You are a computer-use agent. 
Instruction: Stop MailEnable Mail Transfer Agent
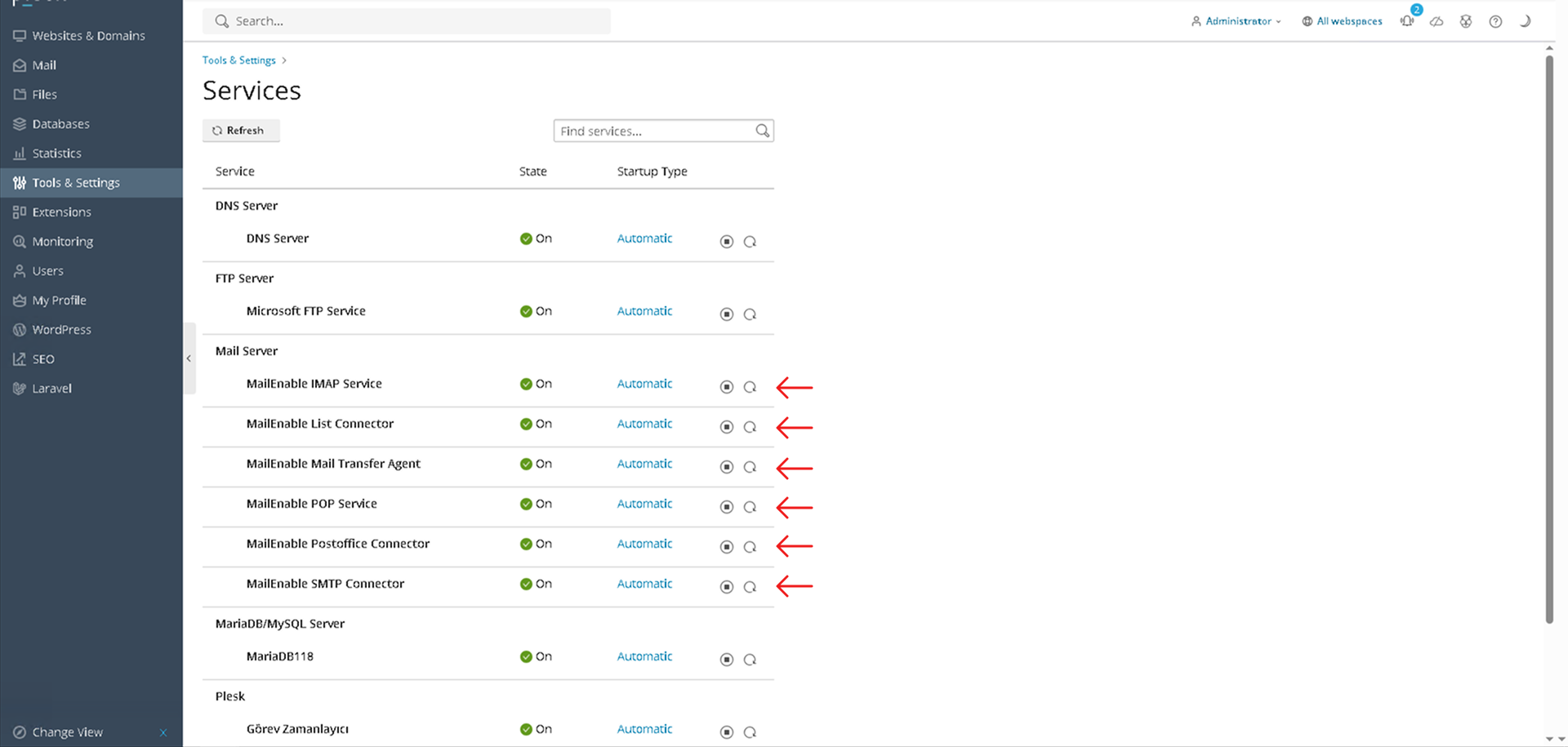(x=727, y=467)
